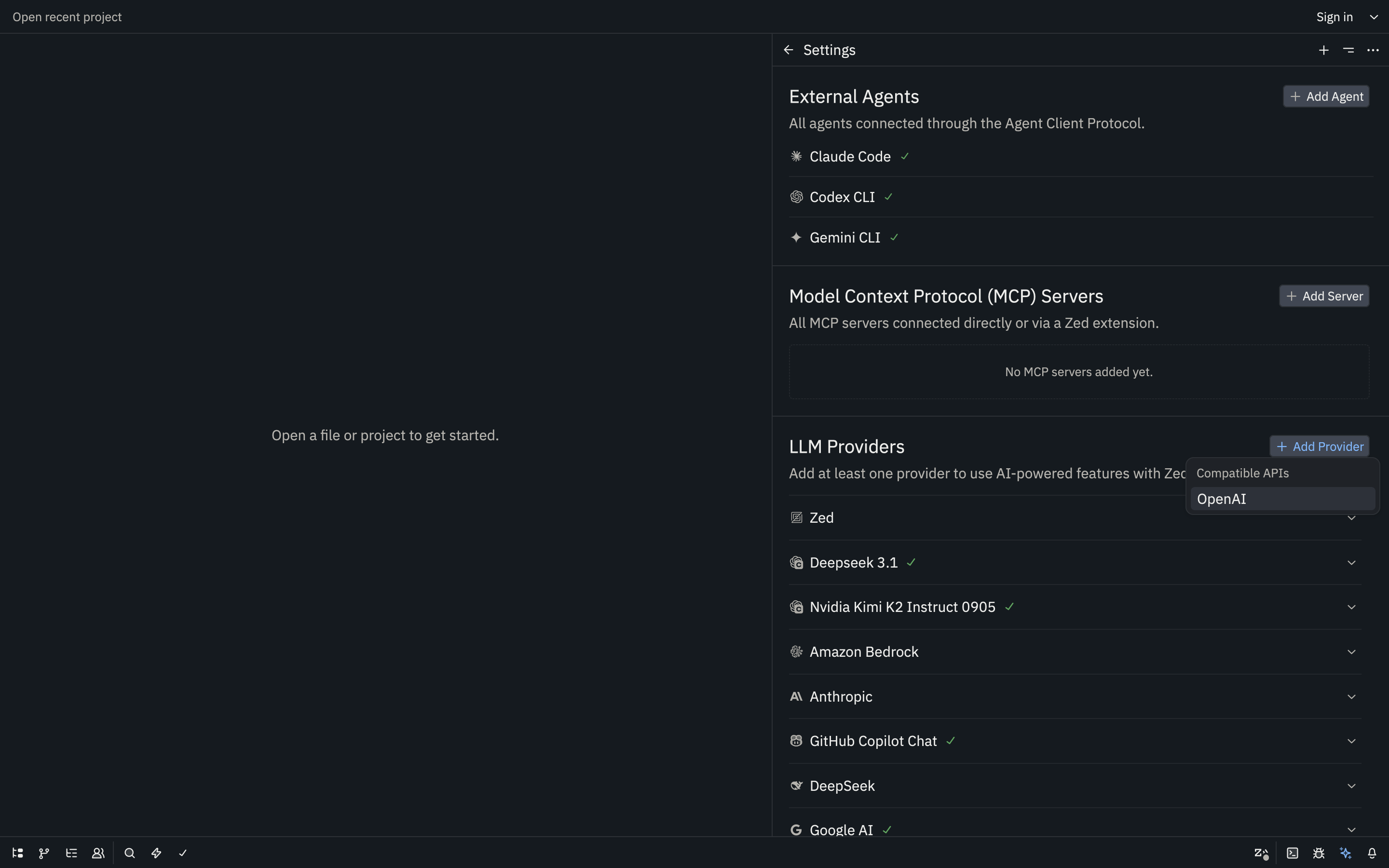Viewport: 1389px width, 868px height.
Task: Open project search with the magnifier icon
Action: coord(129,853)
